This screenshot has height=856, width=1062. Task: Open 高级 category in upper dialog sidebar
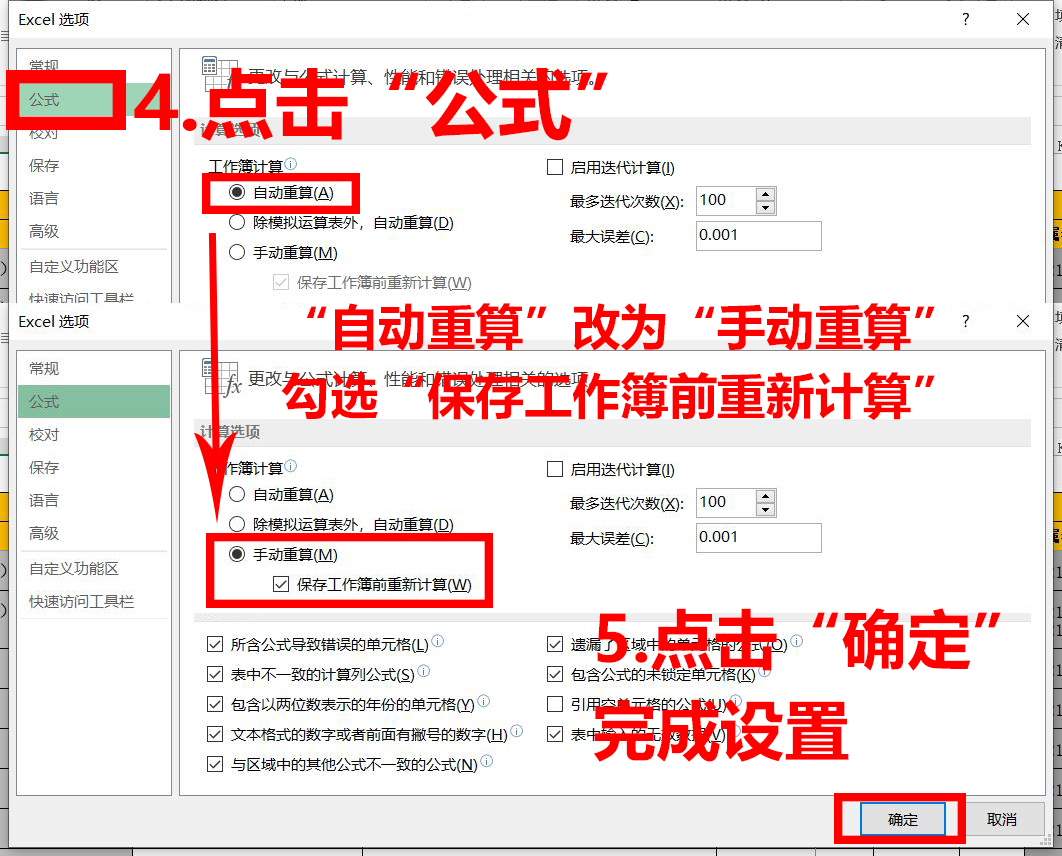click(x=93, y=232)
